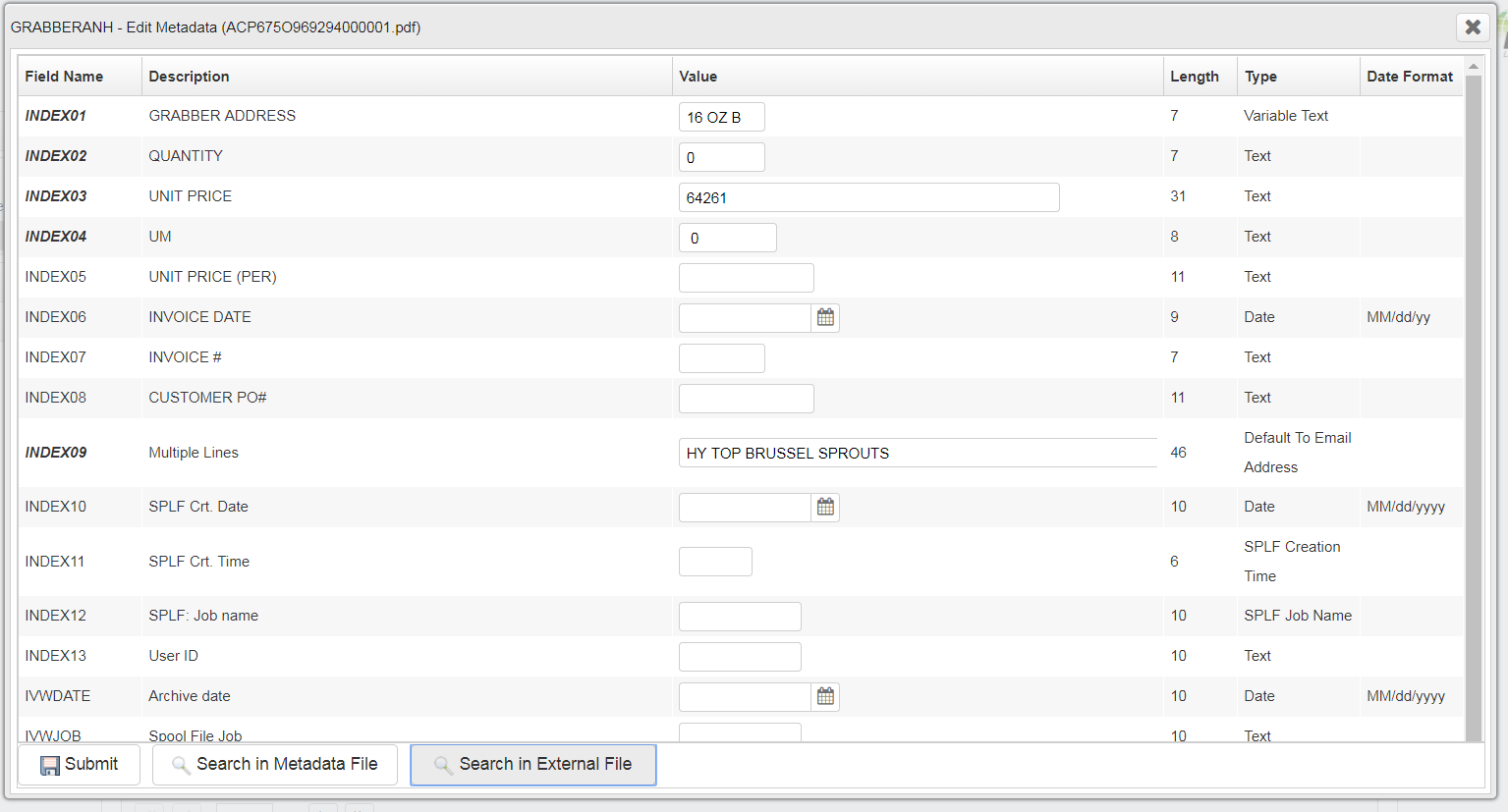1508x812 pixels.
Task: Click the QUANTITY value field
Action: point(721,157)
